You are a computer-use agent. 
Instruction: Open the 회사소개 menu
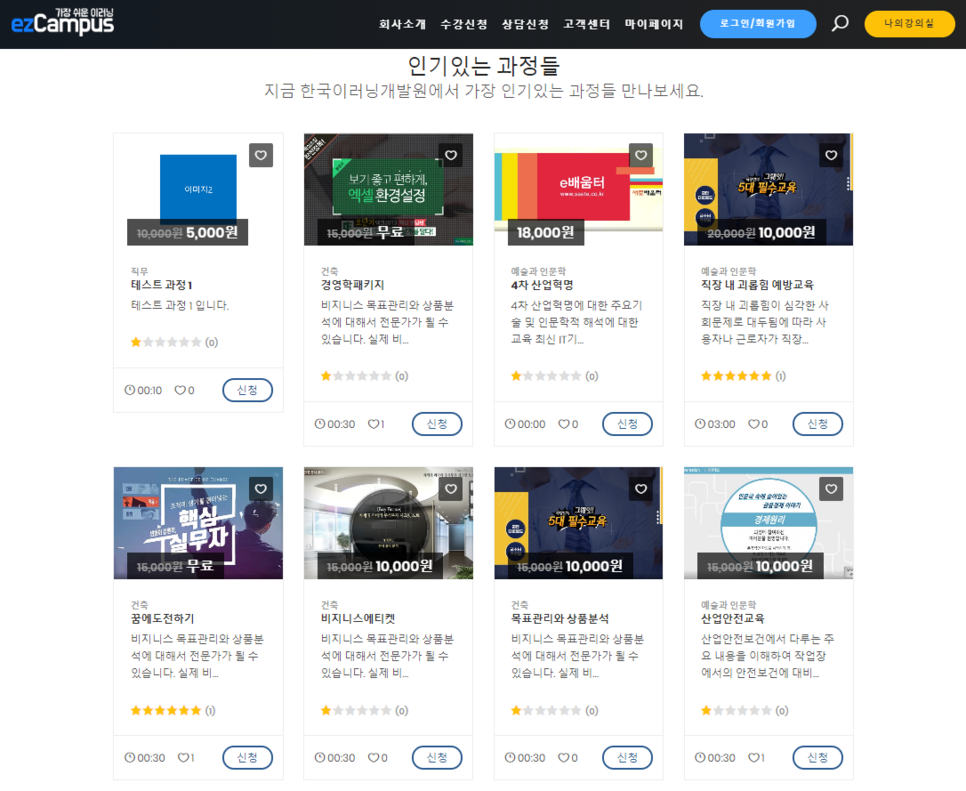pos(402,24)
